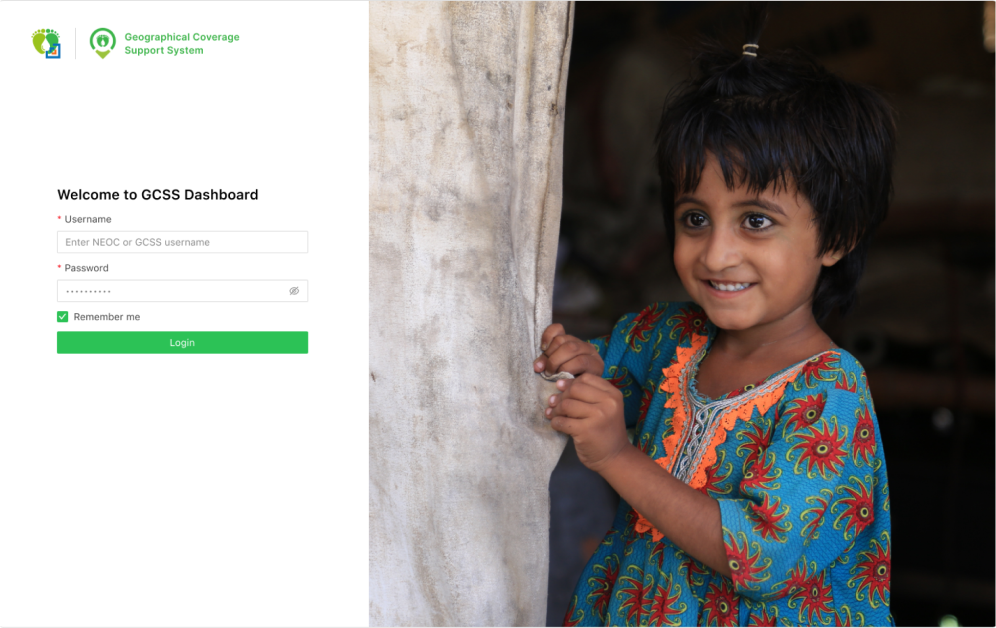Focus the Username input field

pyautogui.click(x=182, y=242)
